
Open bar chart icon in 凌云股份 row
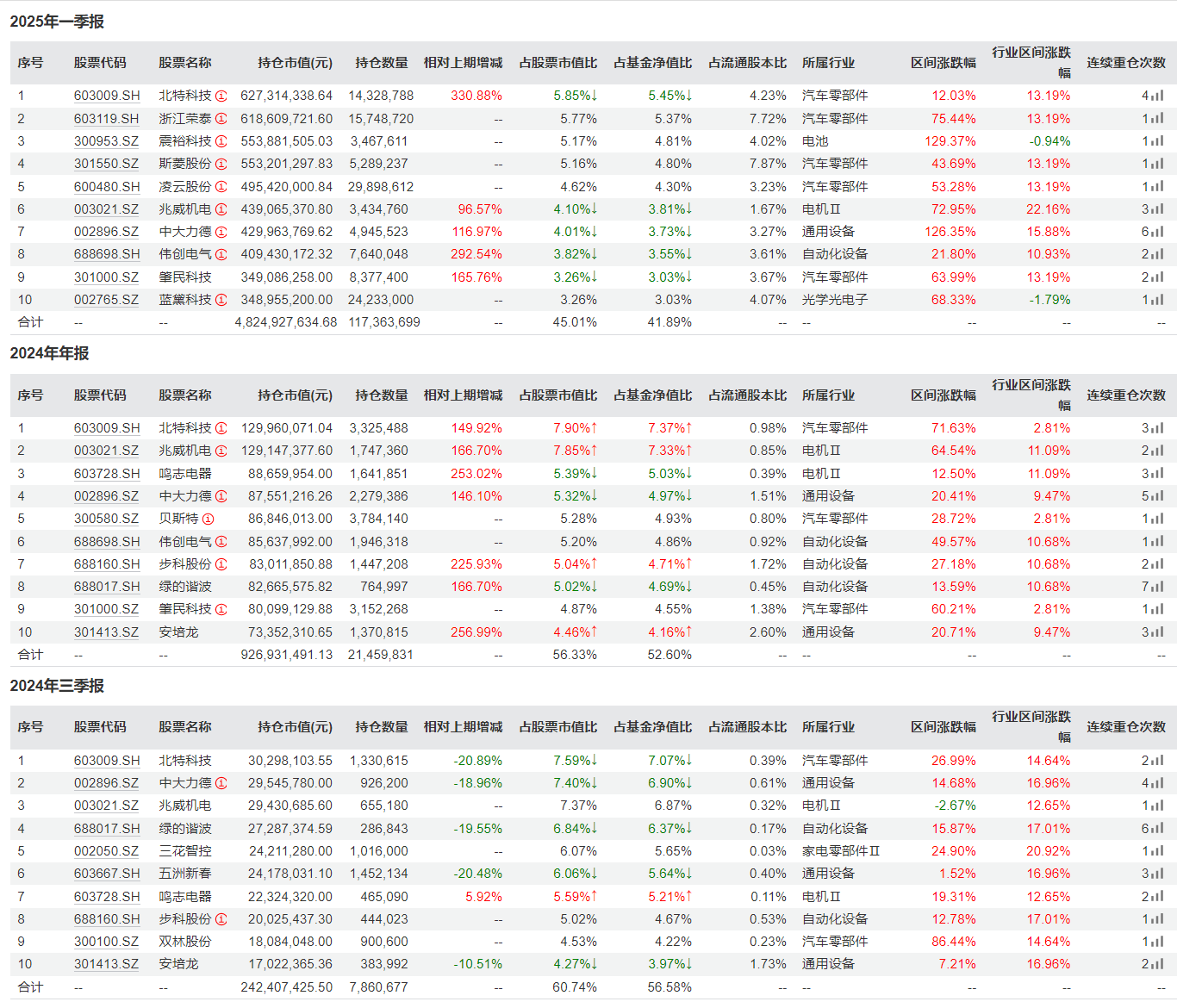coord(1157,187)
